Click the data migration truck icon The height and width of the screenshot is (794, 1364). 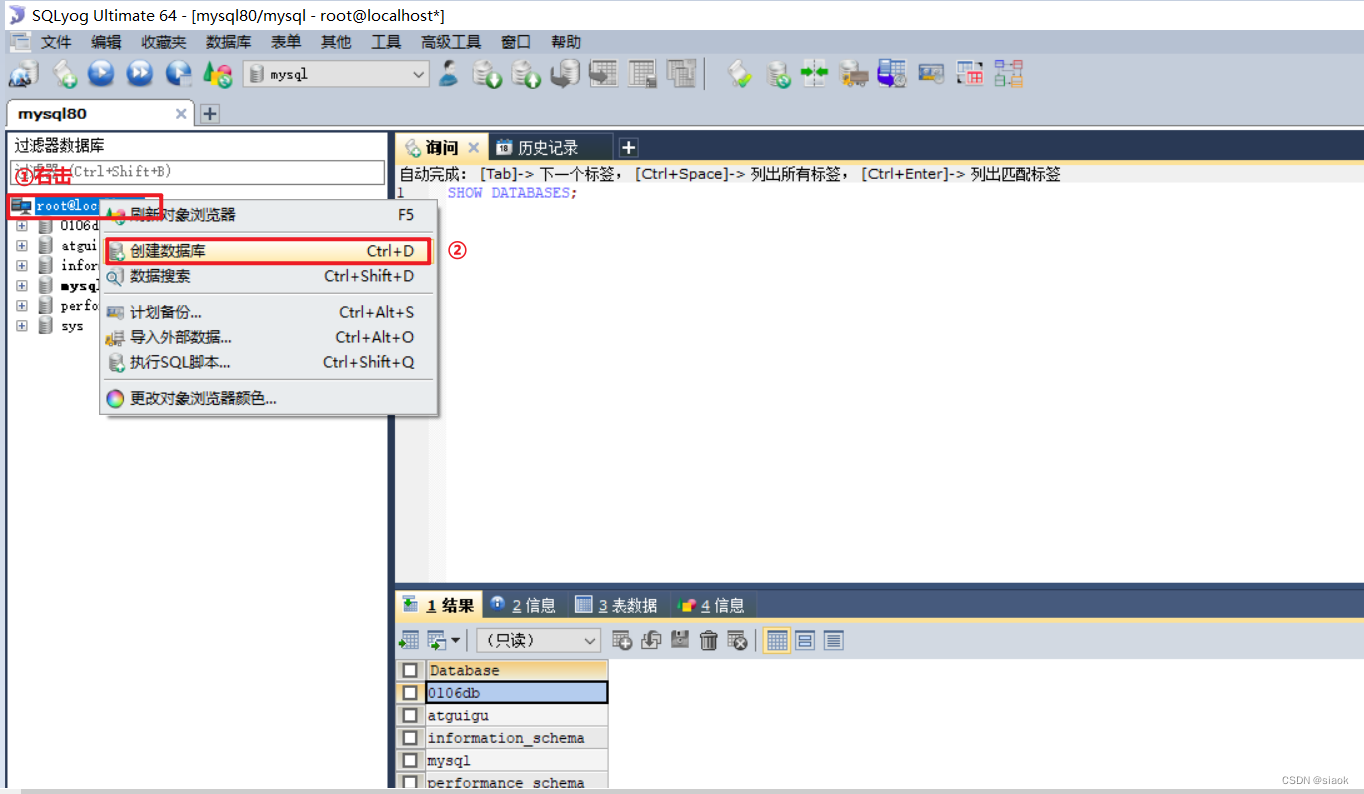click(x=853, y=73)
